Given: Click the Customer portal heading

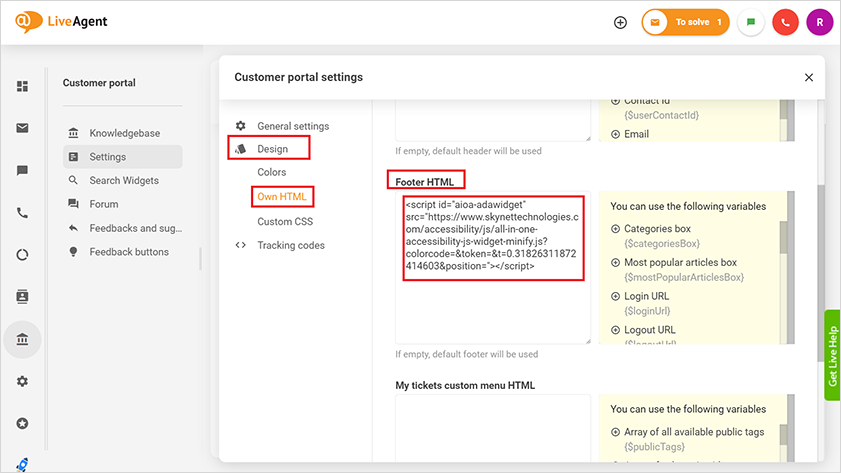Looking at the screenshot, I should (99, 83).
